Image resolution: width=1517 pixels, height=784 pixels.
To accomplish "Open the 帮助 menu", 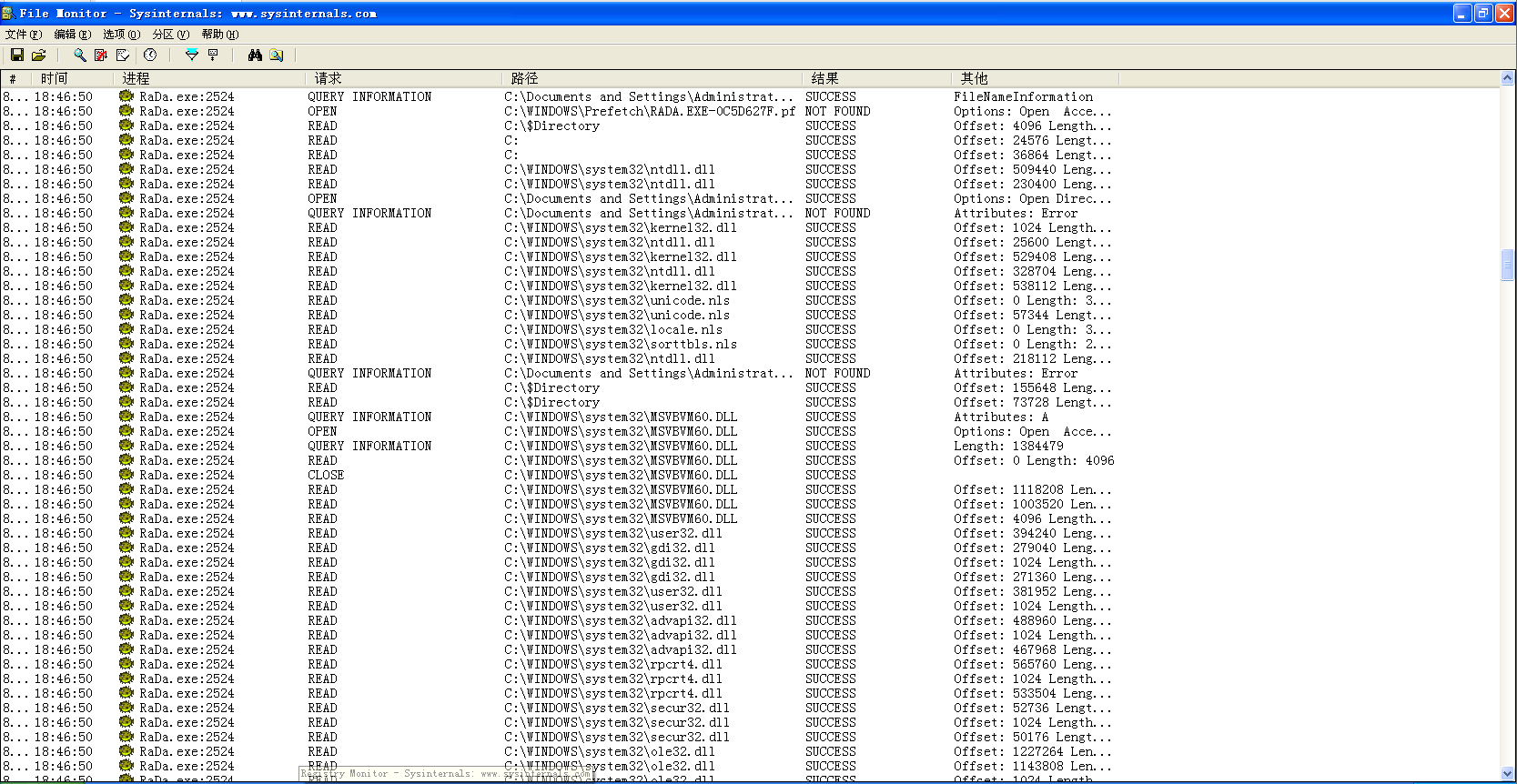I will [219, 35].
